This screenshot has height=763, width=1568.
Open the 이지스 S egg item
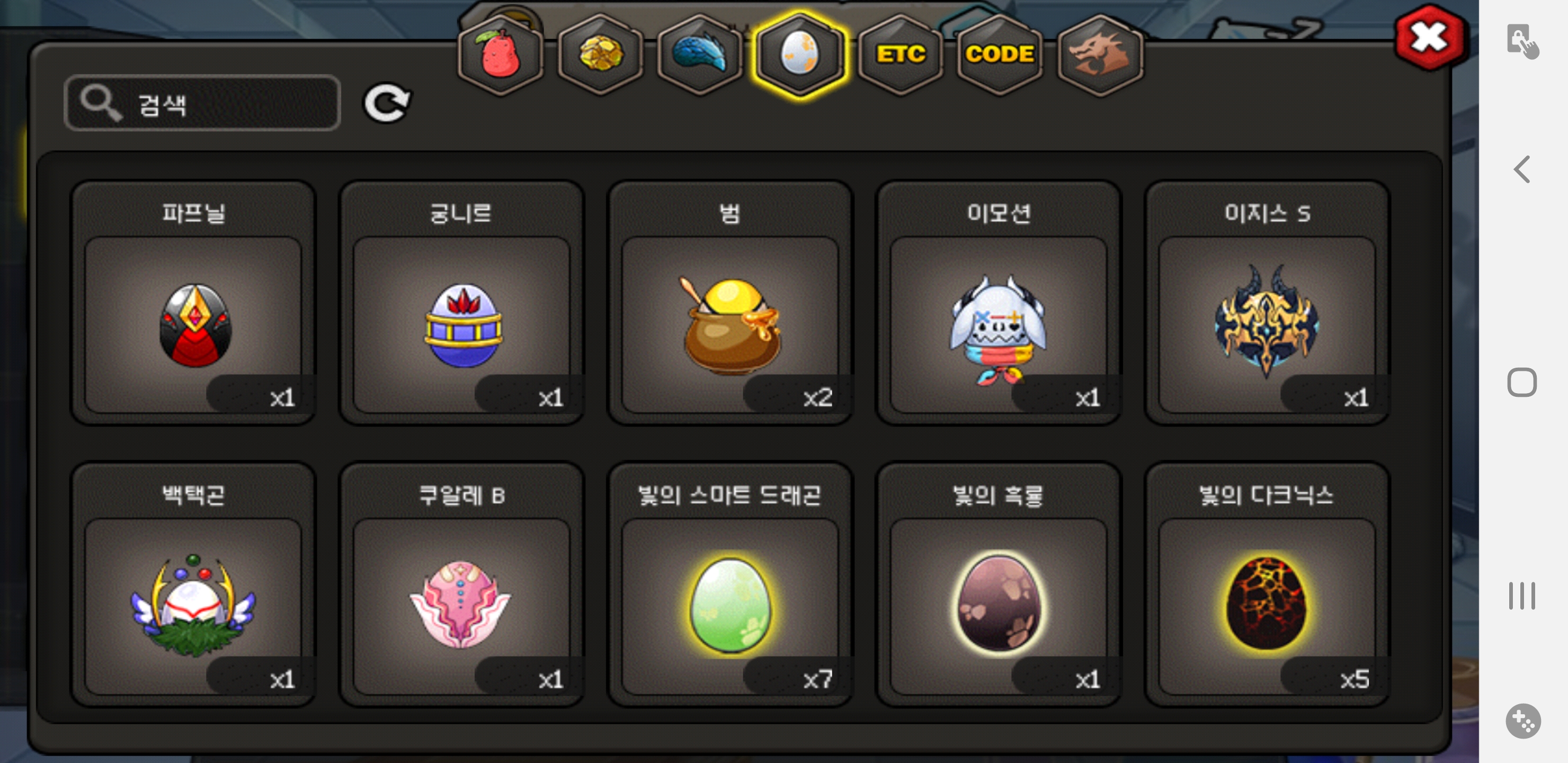click(x=1267, y=303)
